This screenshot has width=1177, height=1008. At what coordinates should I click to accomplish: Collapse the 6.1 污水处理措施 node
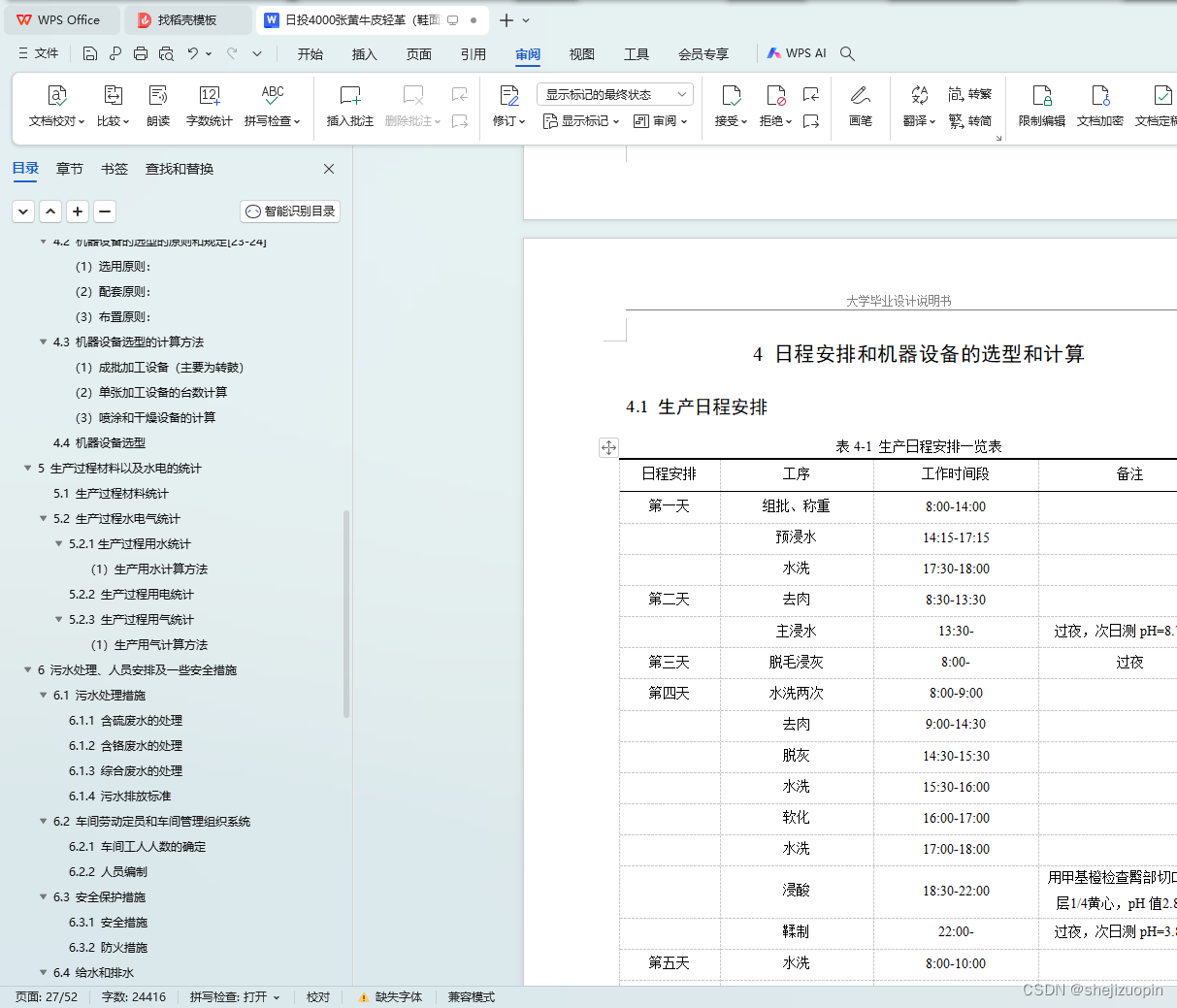point(43,695)
